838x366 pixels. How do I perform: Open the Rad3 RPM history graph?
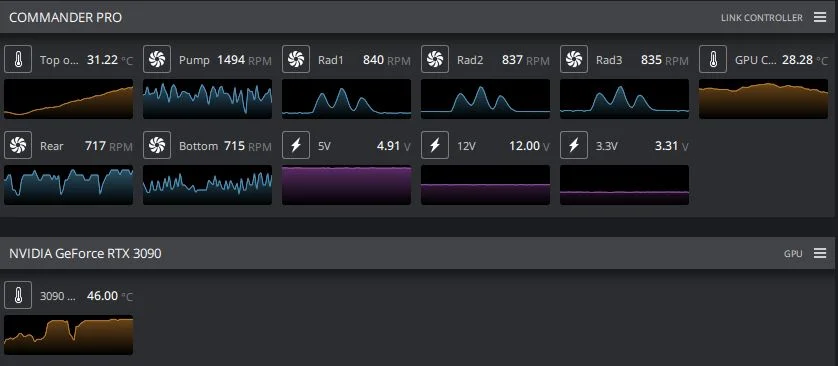pyautogui.click(x=624, y=99)
